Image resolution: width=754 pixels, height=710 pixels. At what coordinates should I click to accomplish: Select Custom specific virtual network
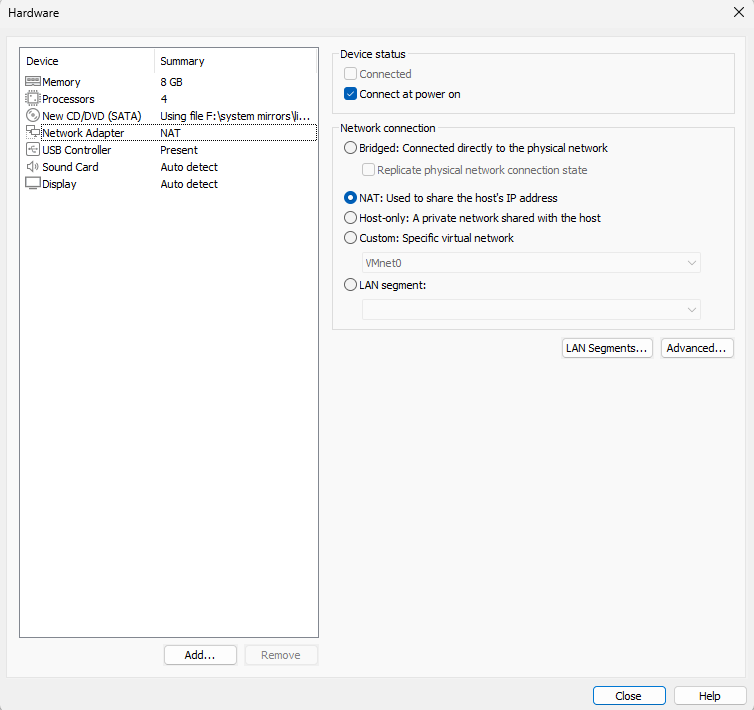point(350,238)
